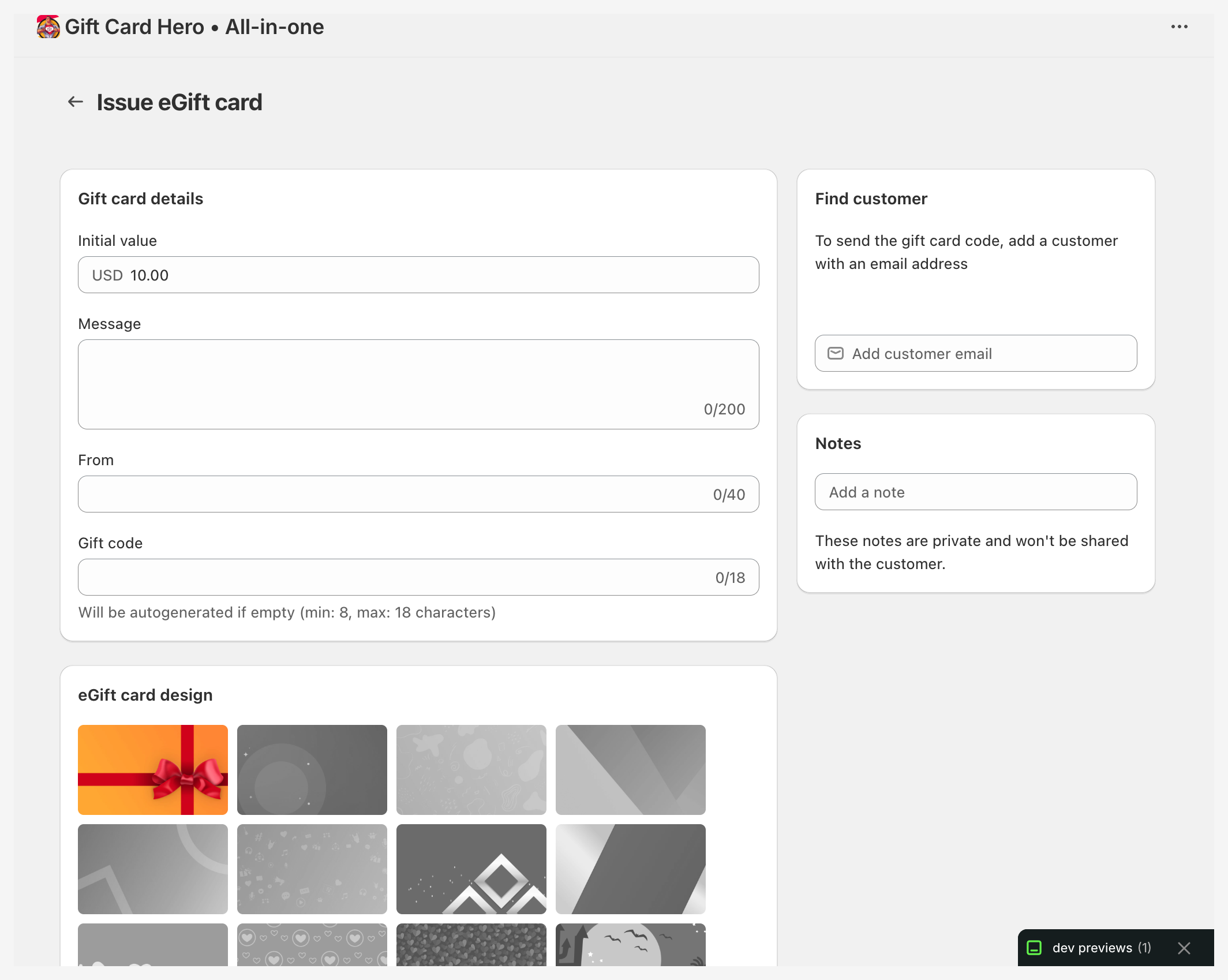Choose the dark circles card design

pyautogui.click(x=312, y=769)
